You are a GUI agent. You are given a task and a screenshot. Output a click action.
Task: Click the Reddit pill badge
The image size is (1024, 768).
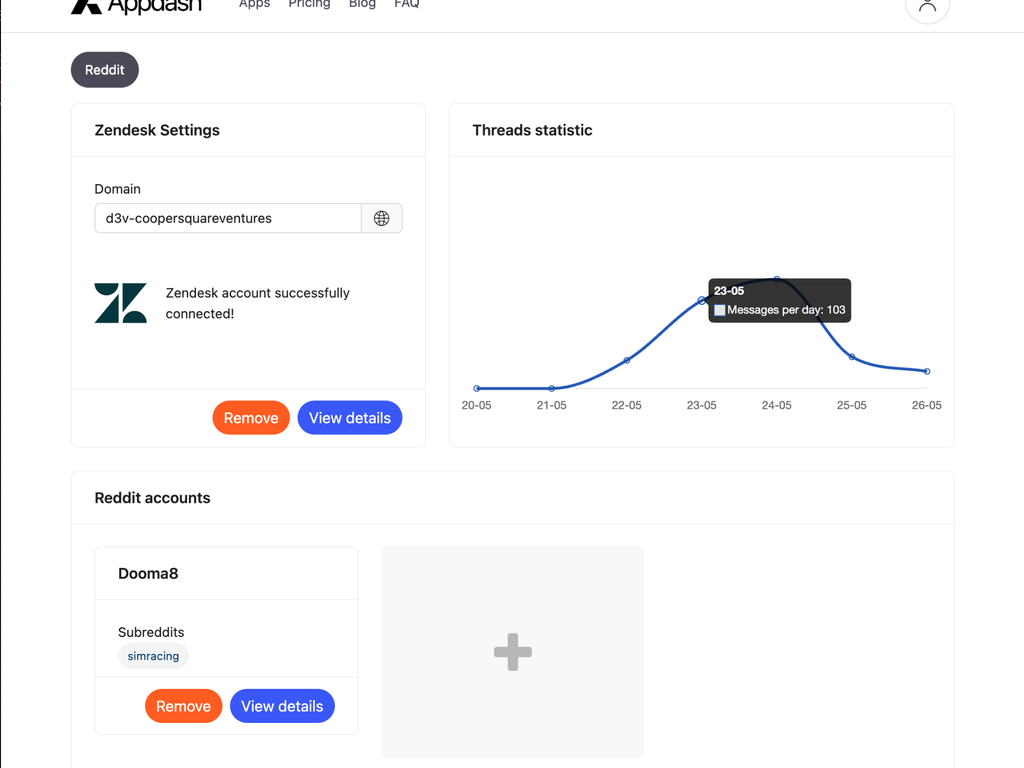click(x=104, y=69)
